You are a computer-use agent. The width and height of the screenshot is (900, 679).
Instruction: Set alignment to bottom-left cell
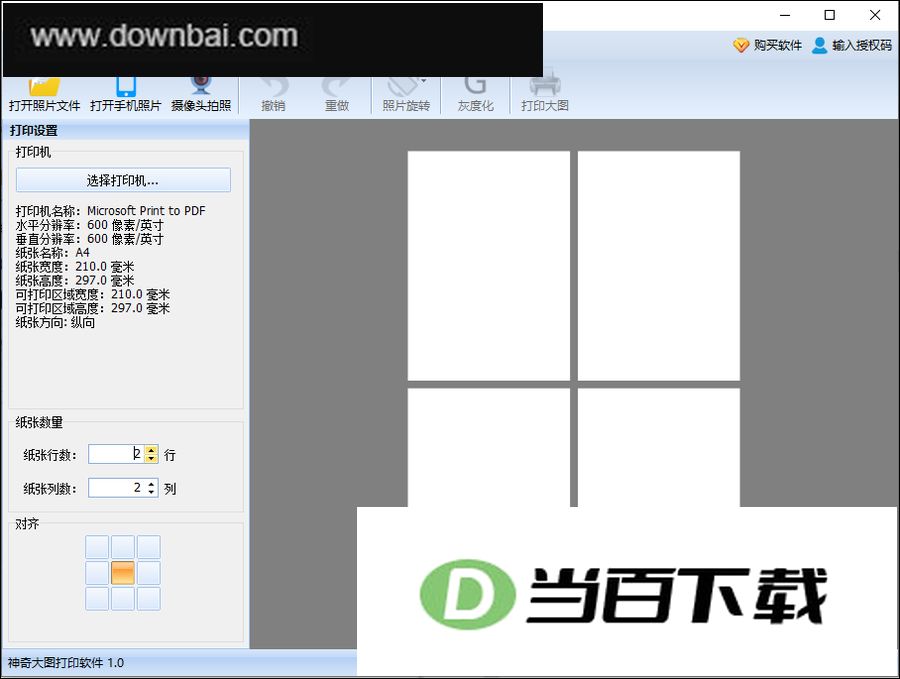coord(97,599)
